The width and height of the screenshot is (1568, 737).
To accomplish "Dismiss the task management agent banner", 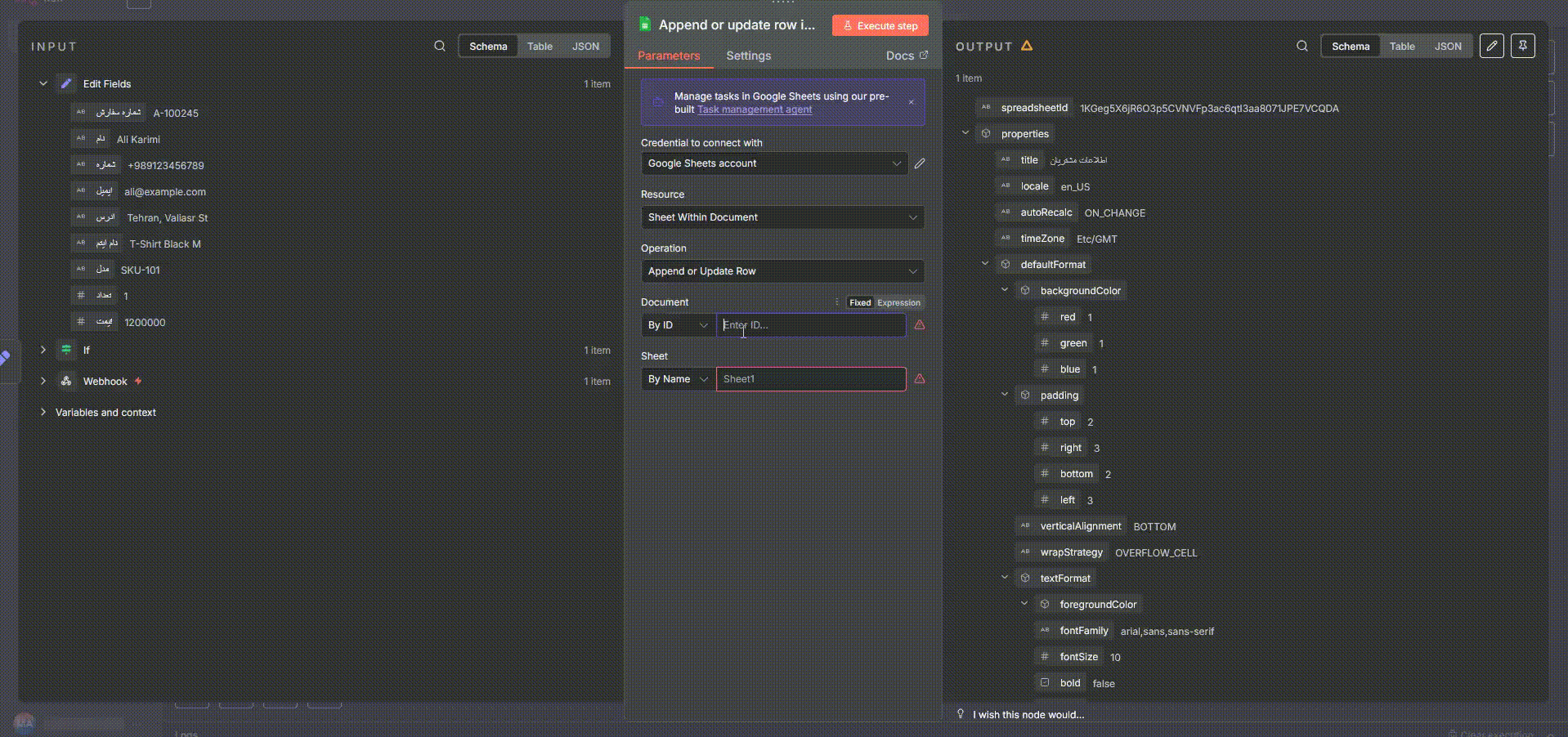I will coord(911,102).
